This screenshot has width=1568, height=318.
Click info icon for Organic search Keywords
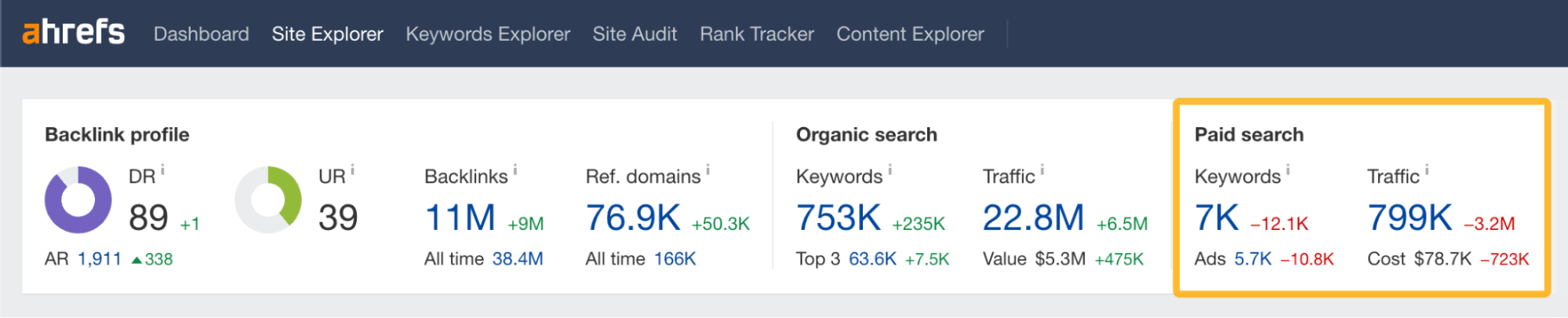[x=890, y=170]
